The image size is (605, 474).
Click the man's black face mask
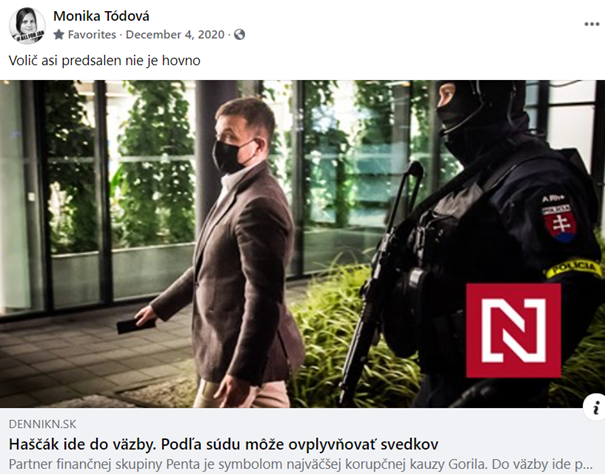pos(232,156)
